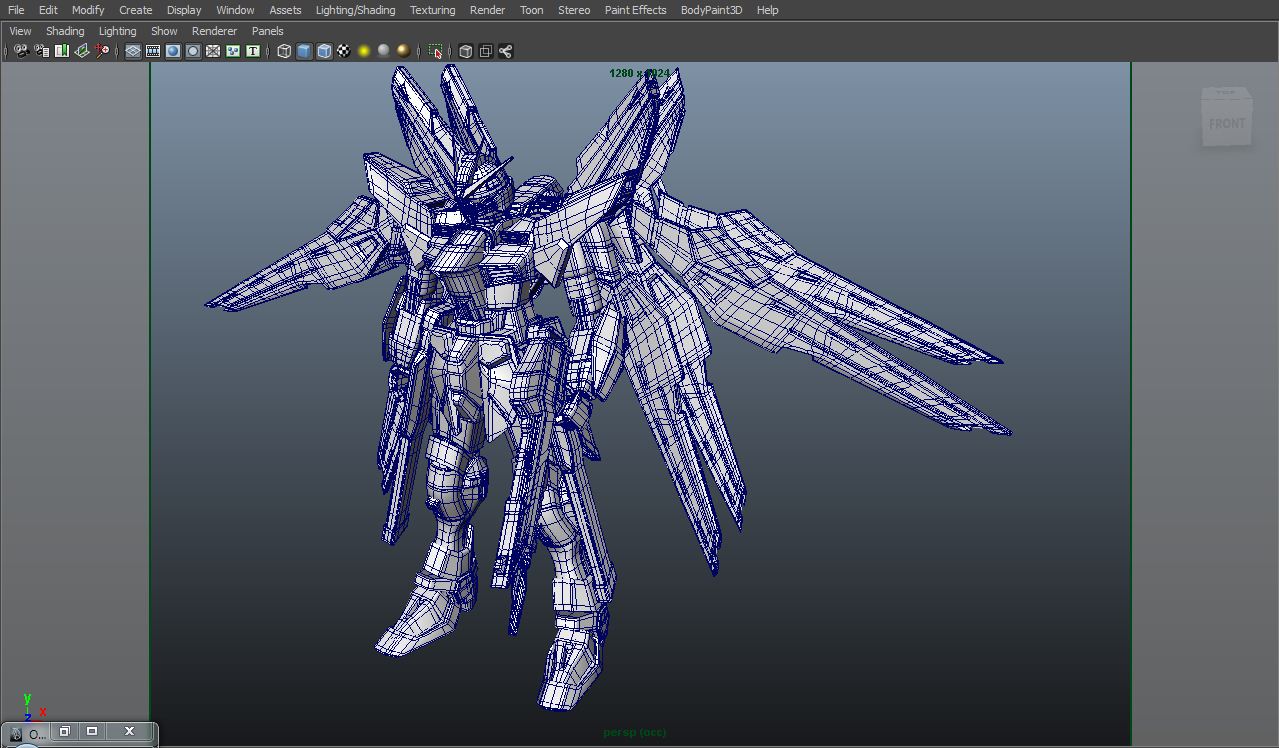
Task: Maximize the minimized O... window
Action: [92, 731]
